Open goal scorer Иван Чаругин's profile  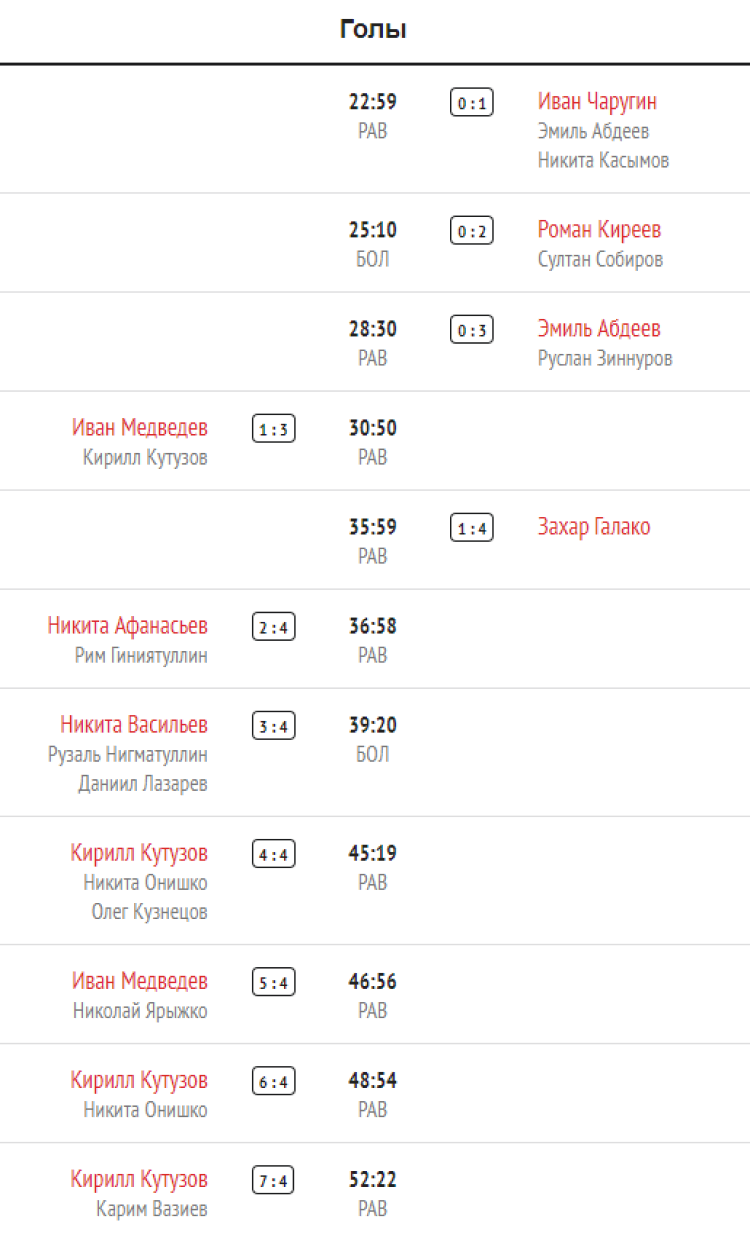[x=597, y=102]
